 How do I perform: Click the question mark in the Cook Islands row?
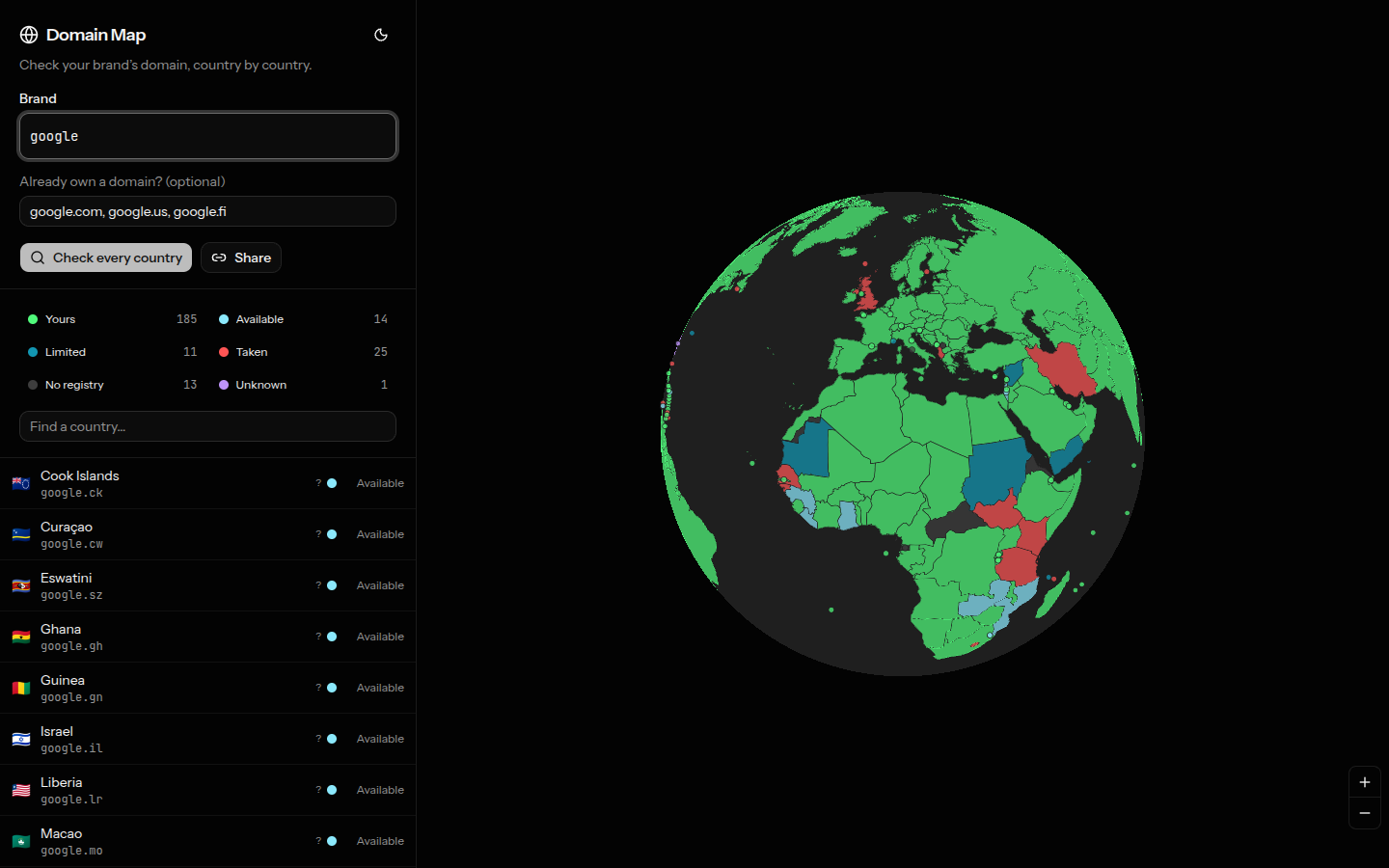click(x=318, y=483)
